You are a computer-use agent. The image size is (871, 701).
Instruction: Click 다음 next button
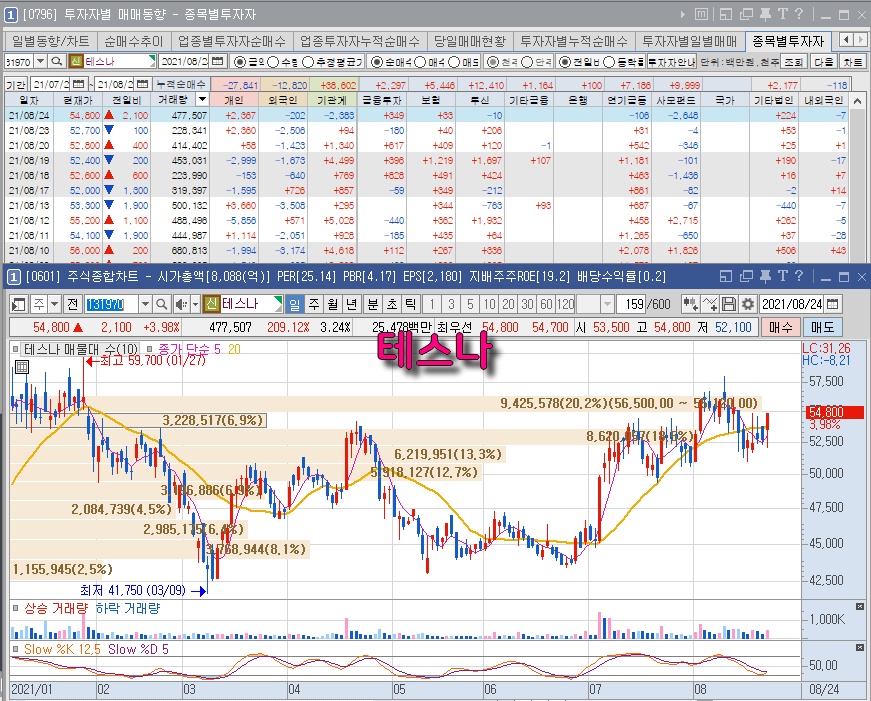pos(824,62)
